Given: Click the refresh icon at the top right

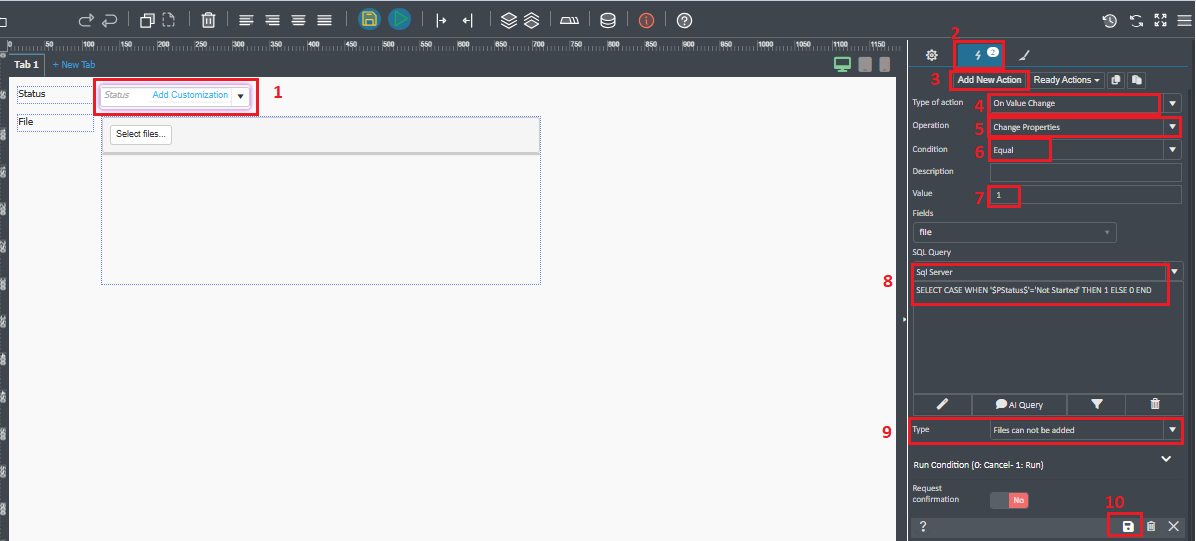Looking at the screenshot, I should 1137,21.
